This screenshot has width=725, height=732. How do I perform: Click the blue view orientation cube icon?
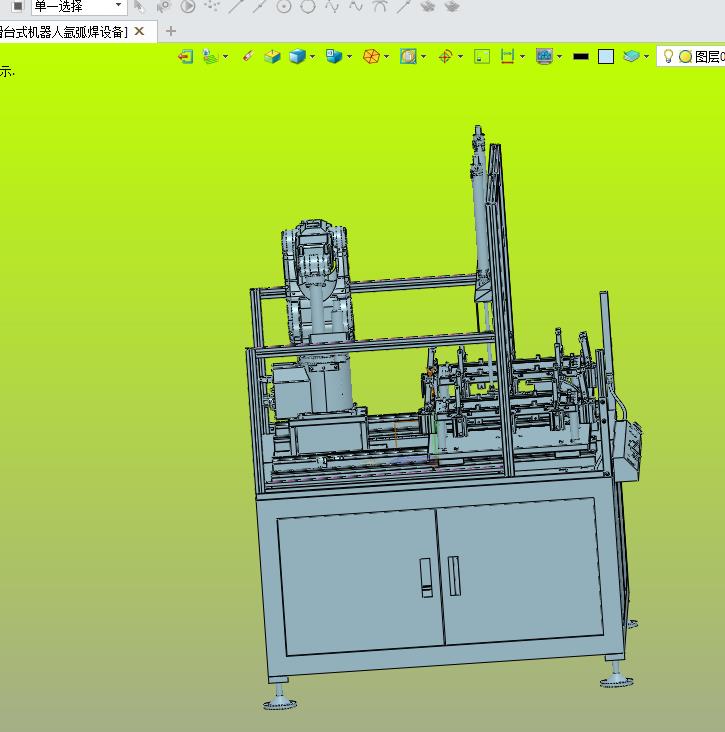(x=334, y=57)
